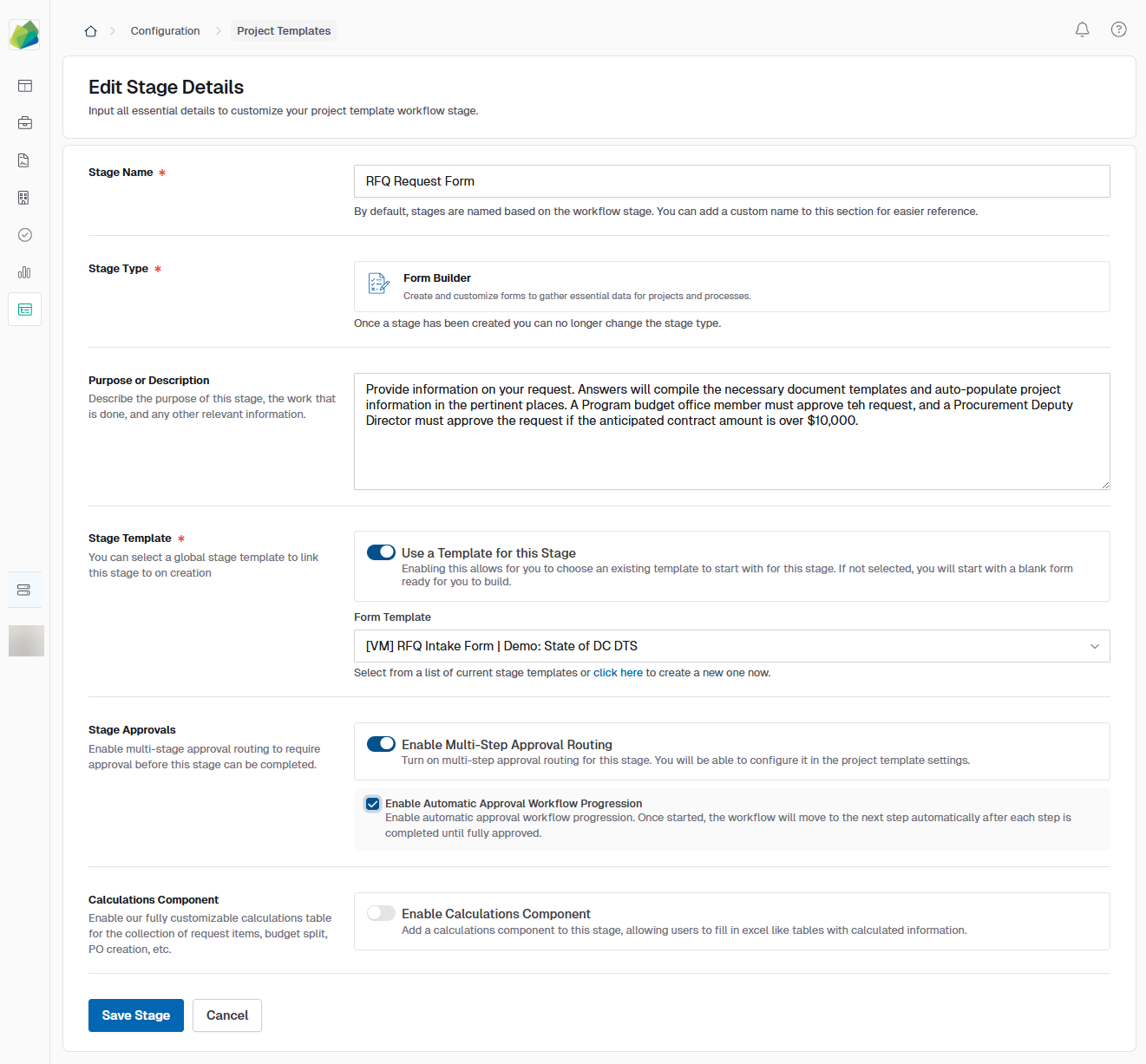1146x1064 pixels.
Task: Disable Multi-Step Approval Routing toggle
Action: coord(381,744)
